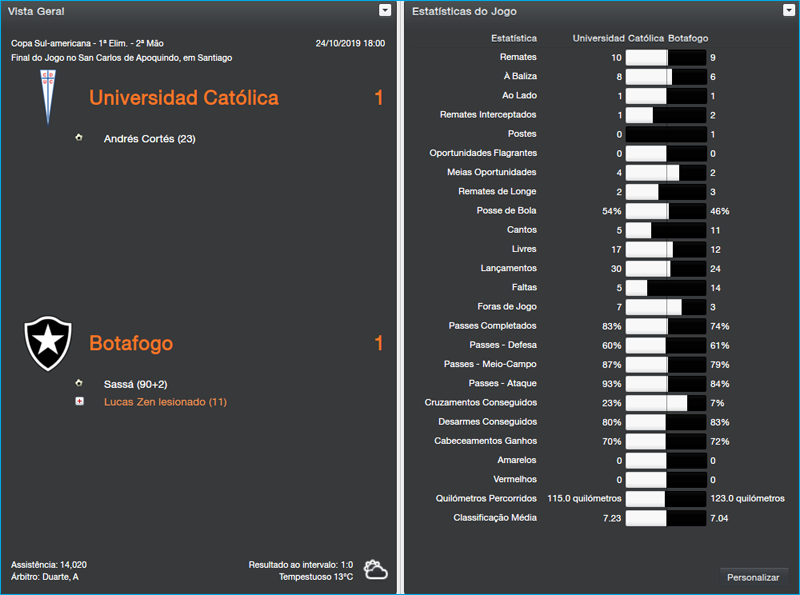Click the Posse de Bola comparison bar
Screen dimensions: 800x595
[x=665, y=211]
